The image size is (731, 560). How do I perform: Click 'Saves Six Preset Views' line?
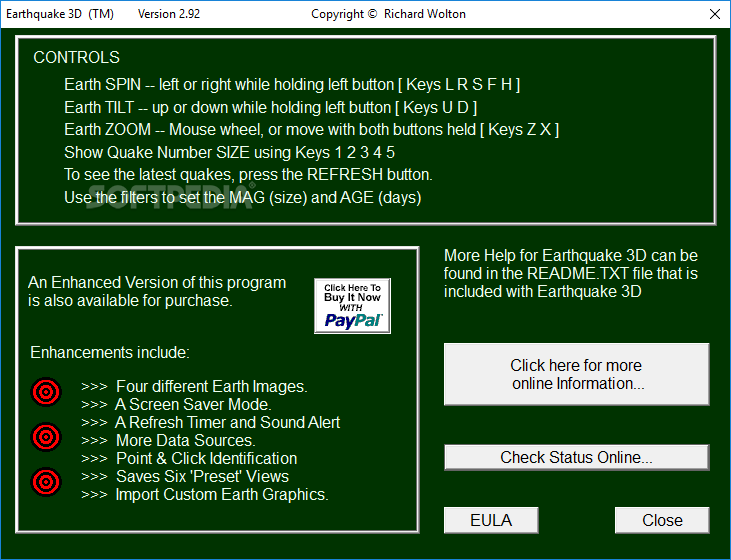(185, 477)
